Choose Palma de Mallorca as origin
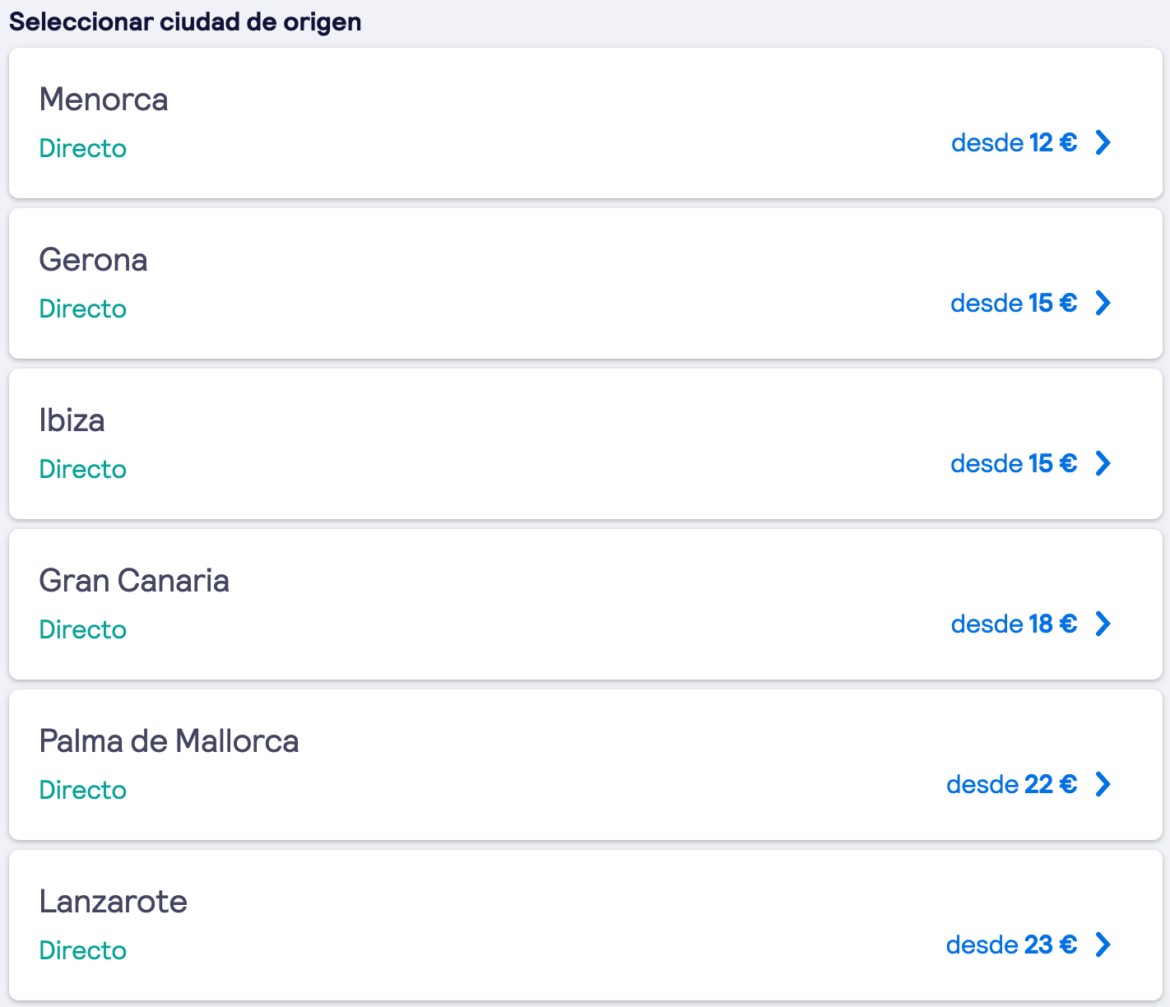 point(169,741)
